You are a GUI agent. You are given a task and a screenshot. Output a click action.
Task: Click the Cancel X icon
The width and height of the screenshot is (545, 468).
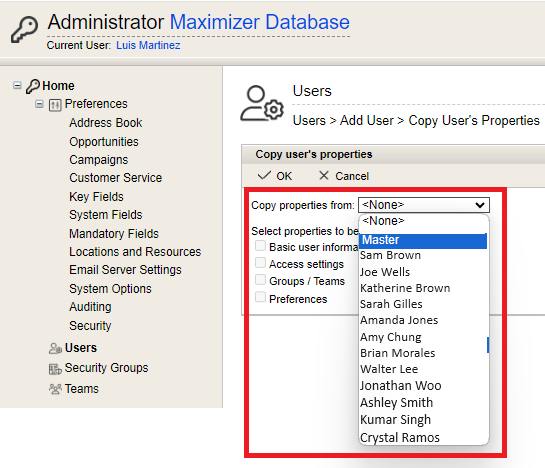point(324,175)
